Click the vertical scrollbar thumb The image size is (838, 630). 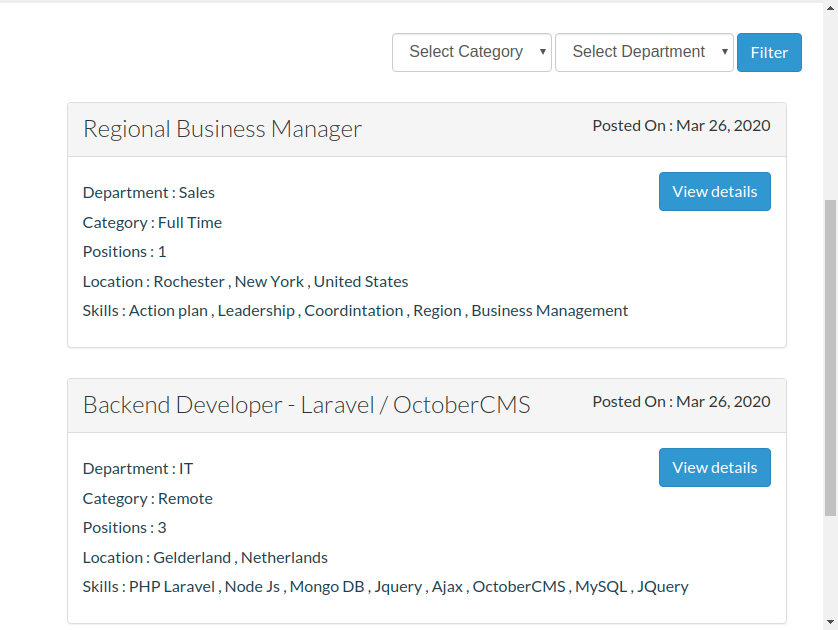coord(831,357)
